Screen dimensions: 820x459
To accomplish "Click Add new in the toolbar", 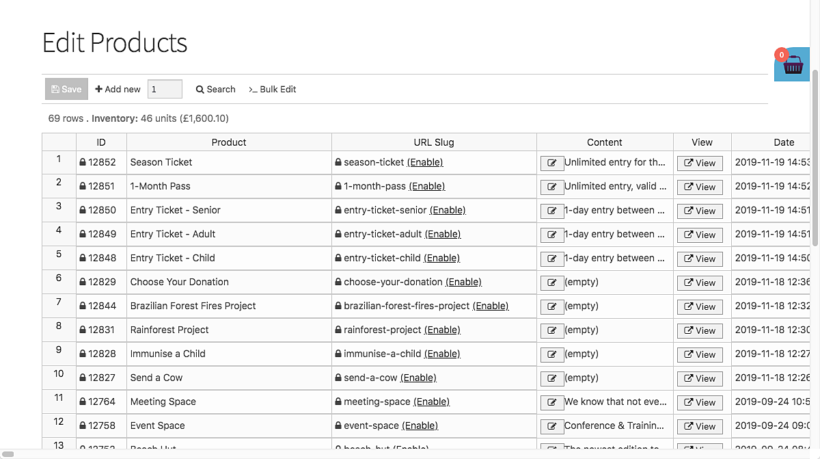I will pyautogui.click(x=118, y=89).
